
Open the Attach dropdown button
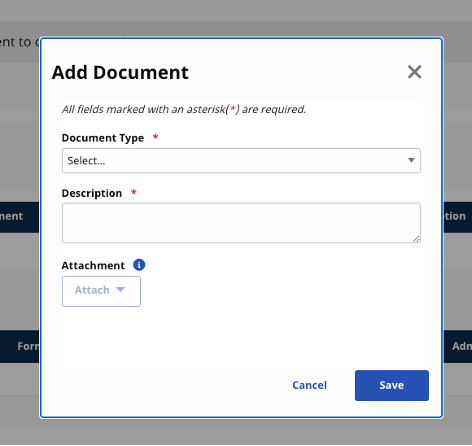click(101, 291)
